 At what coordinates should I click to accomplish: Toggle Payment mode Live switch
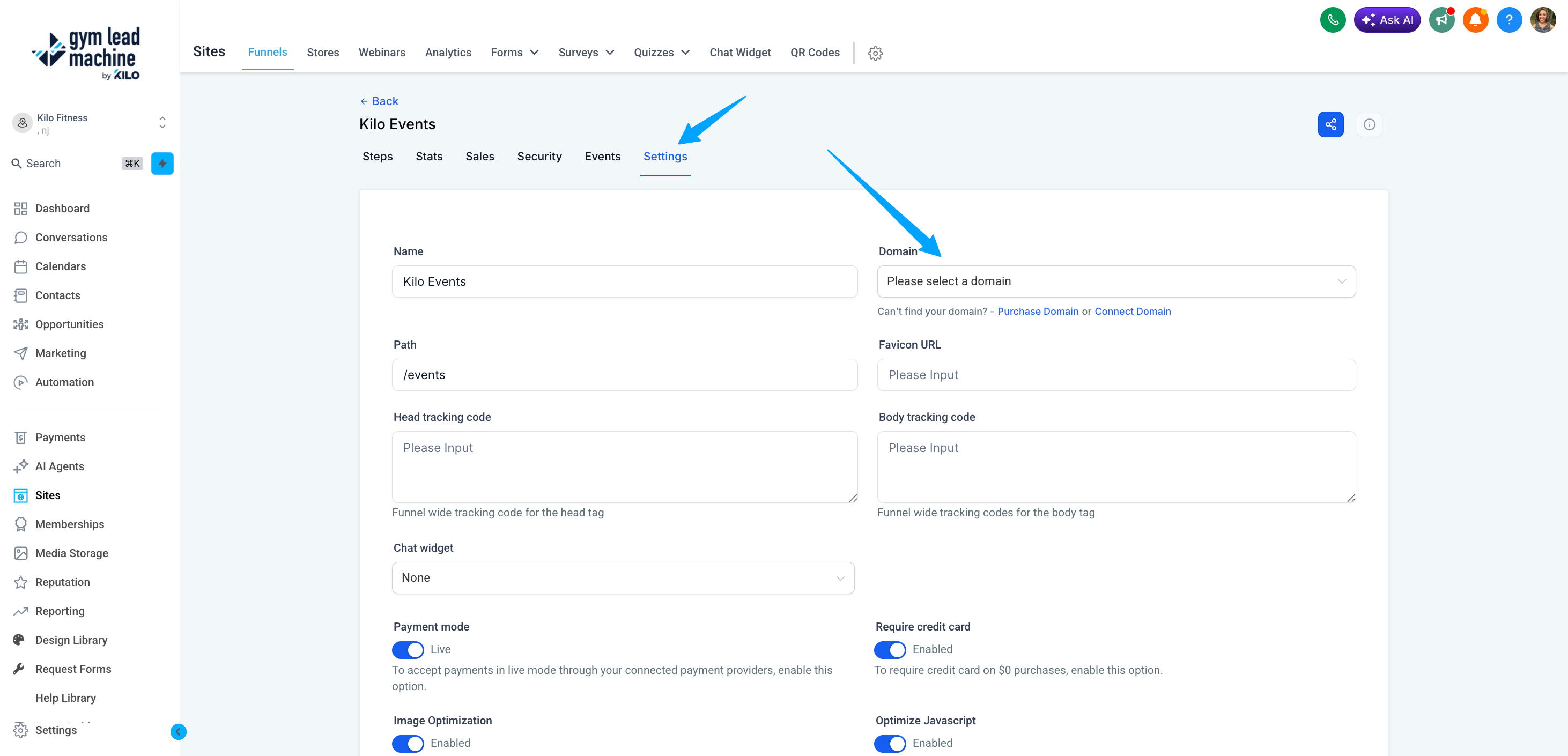pos(408,649)
